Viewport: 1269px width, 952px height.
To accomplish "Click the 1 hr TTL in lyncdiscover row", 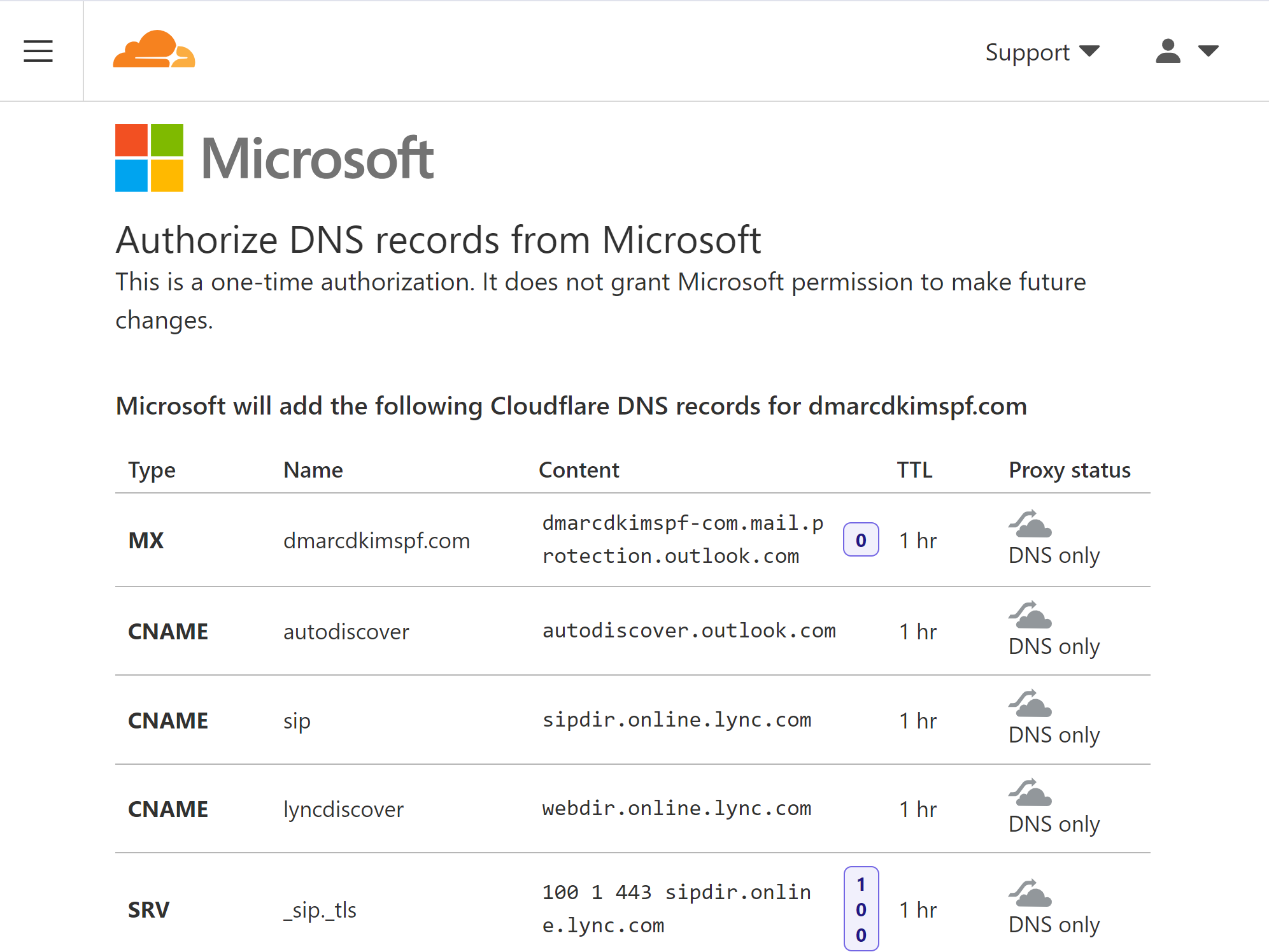I will 918,809.
